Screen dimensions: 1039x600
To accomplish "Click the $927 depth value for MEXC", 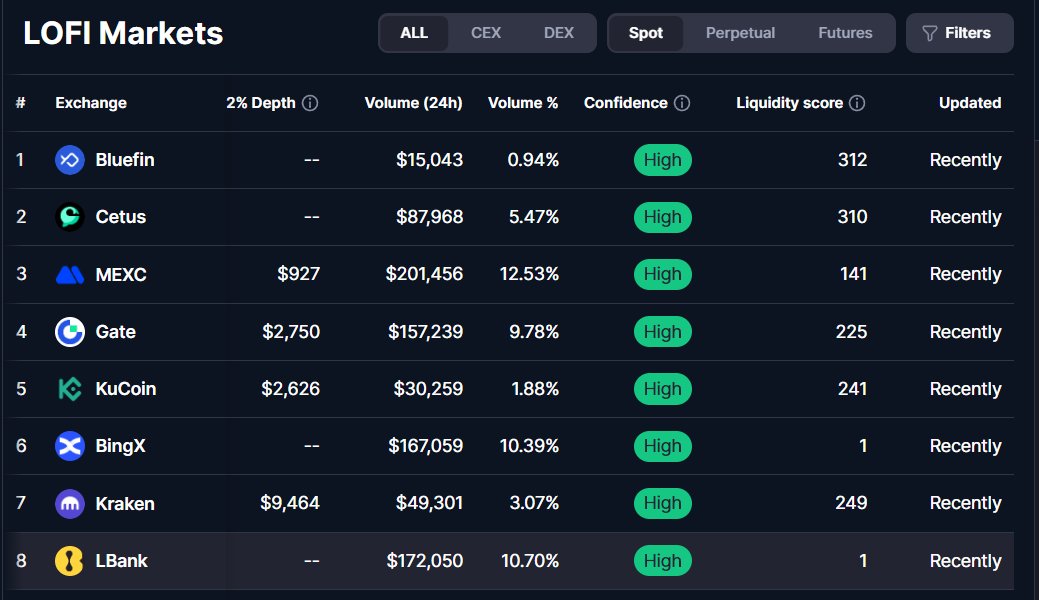I will (298, 274).
